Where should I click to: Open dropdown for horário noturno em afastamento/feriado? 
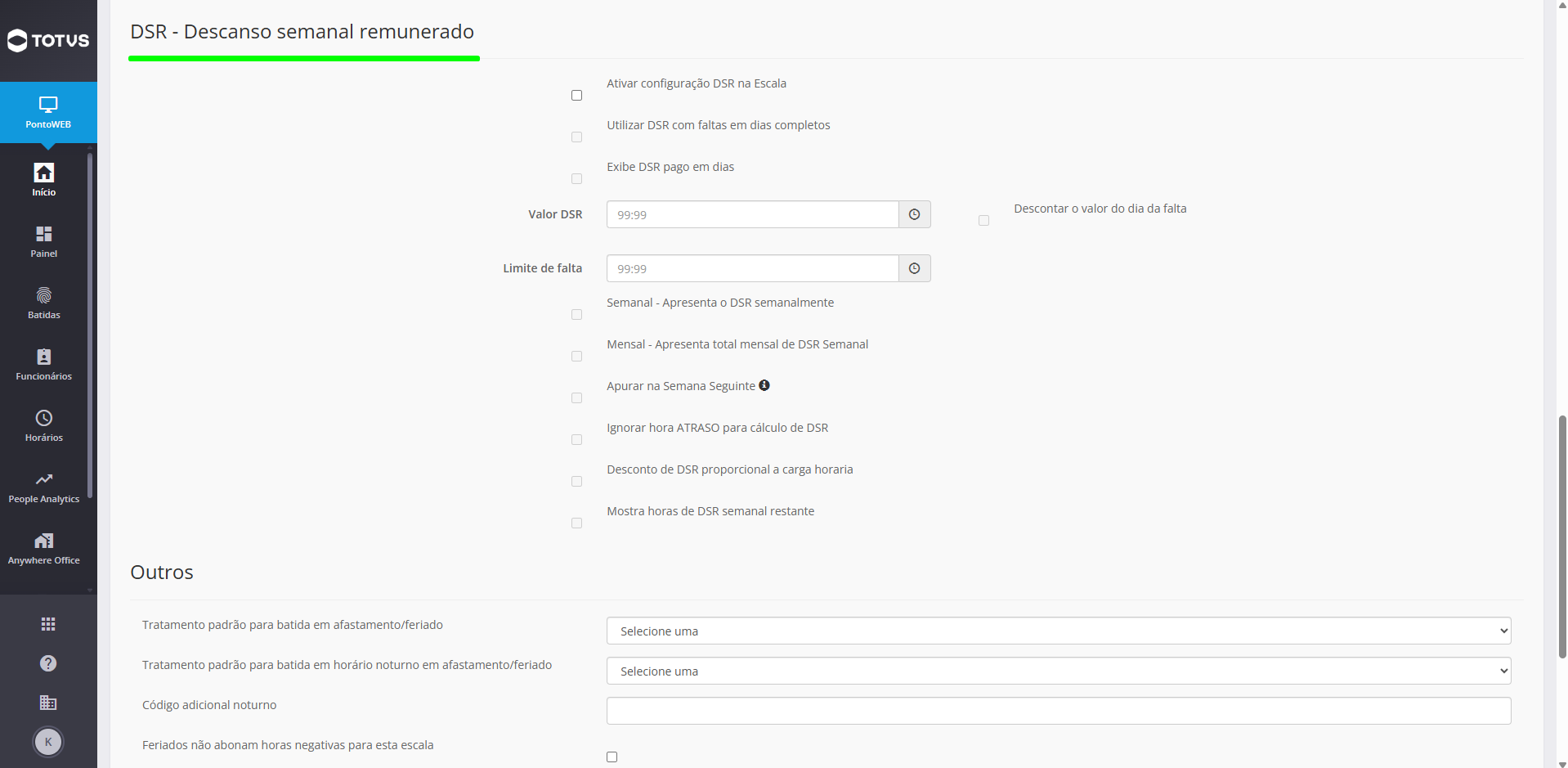[1059, 671]
